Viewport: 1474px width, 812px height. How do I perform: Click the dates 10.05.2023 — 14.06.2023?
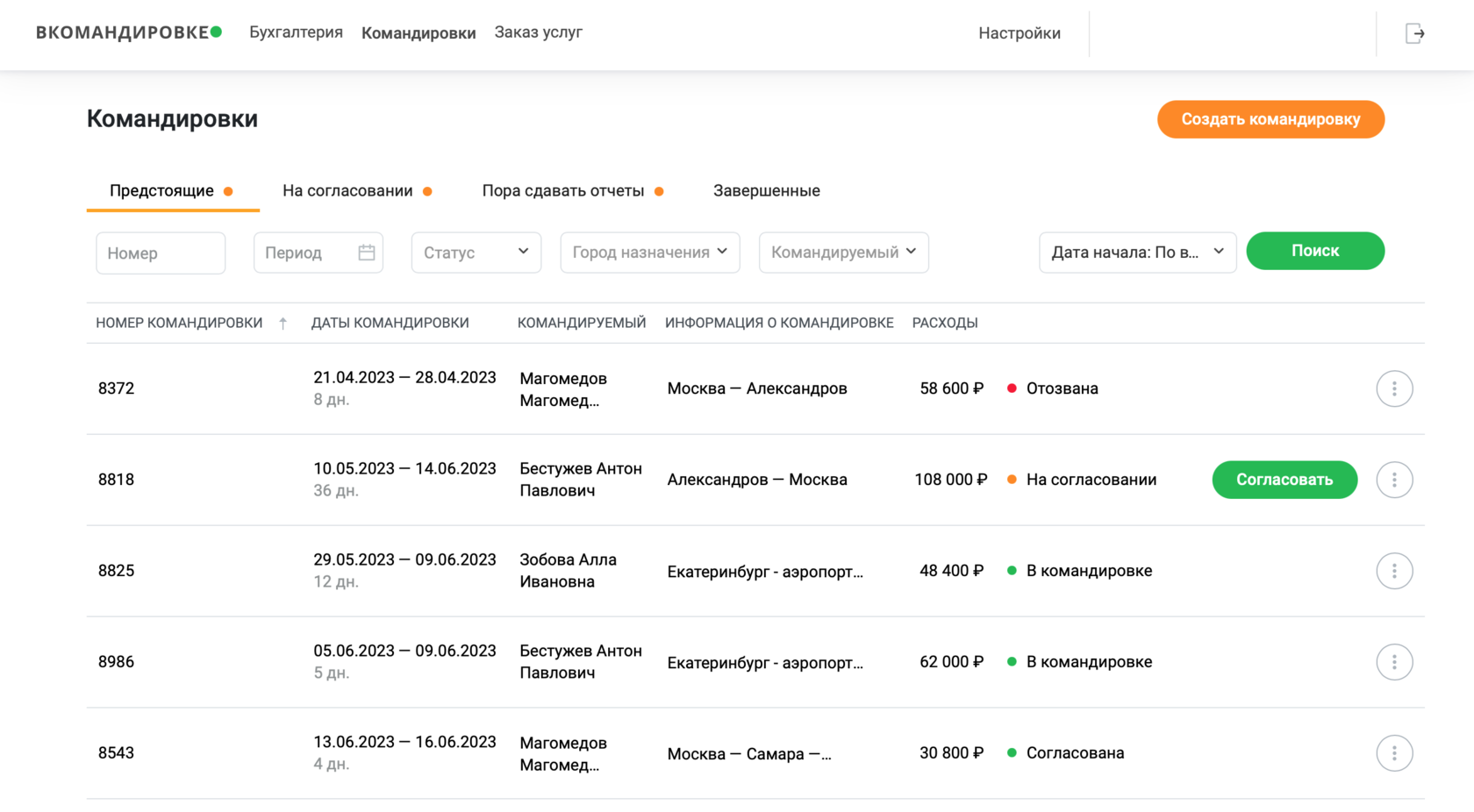pos(404,469)
